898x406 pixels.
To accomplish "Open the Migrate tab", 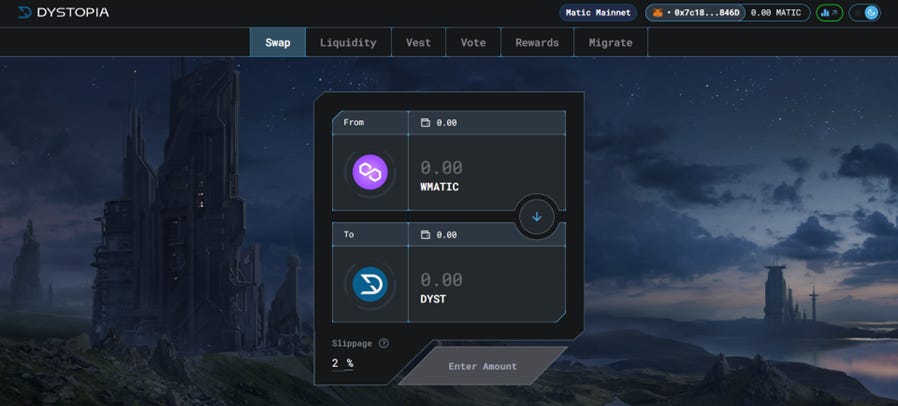I will point(611,42).
